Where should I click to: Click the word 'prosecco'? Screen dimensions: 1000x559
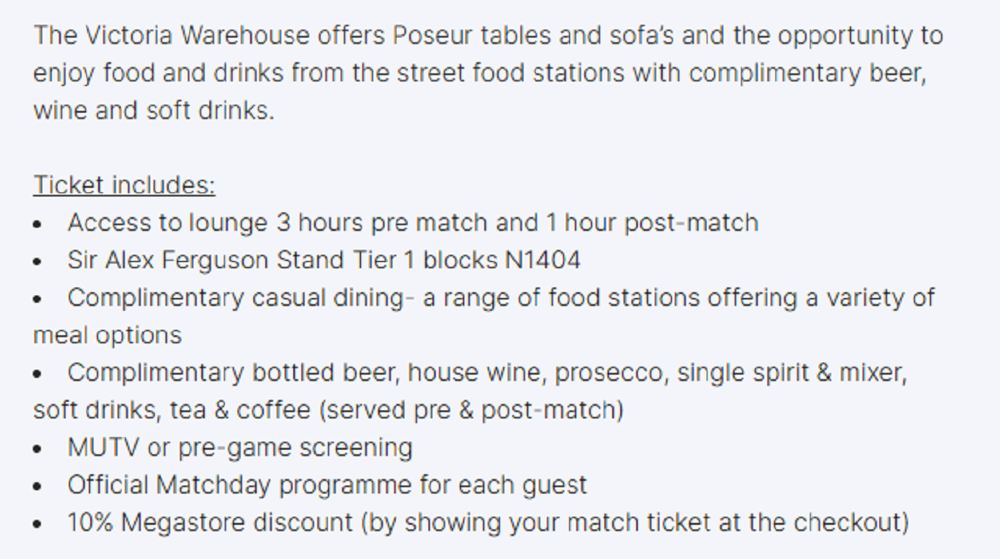pos(610,373)
